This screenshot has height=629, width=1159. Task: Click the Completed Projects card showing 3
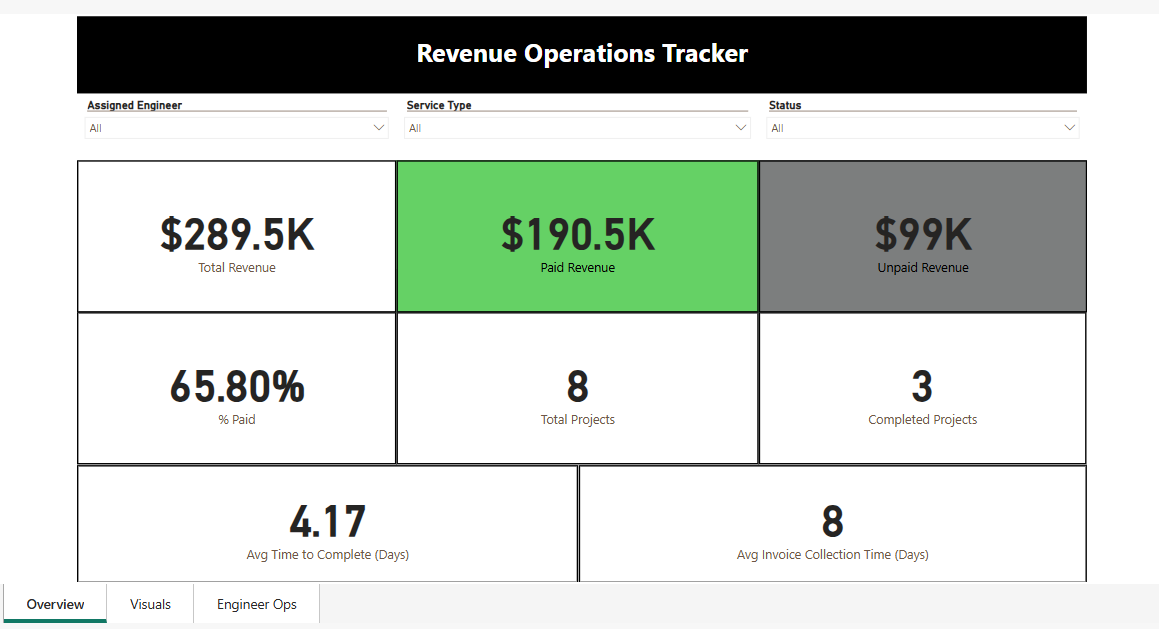click(x=922, y=389)
